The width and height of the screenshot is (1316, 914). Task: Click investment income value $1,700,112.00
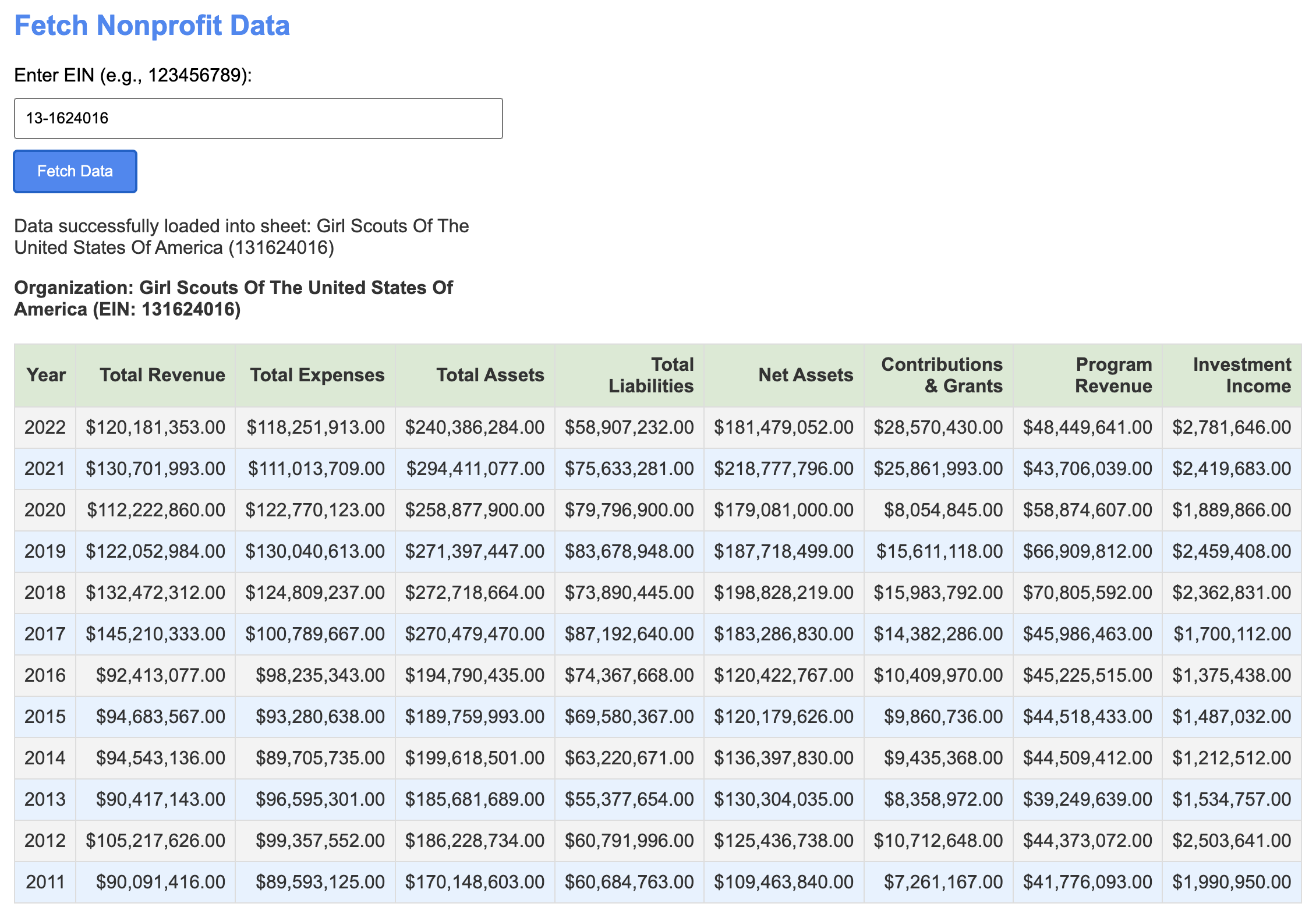(1232, 634)
